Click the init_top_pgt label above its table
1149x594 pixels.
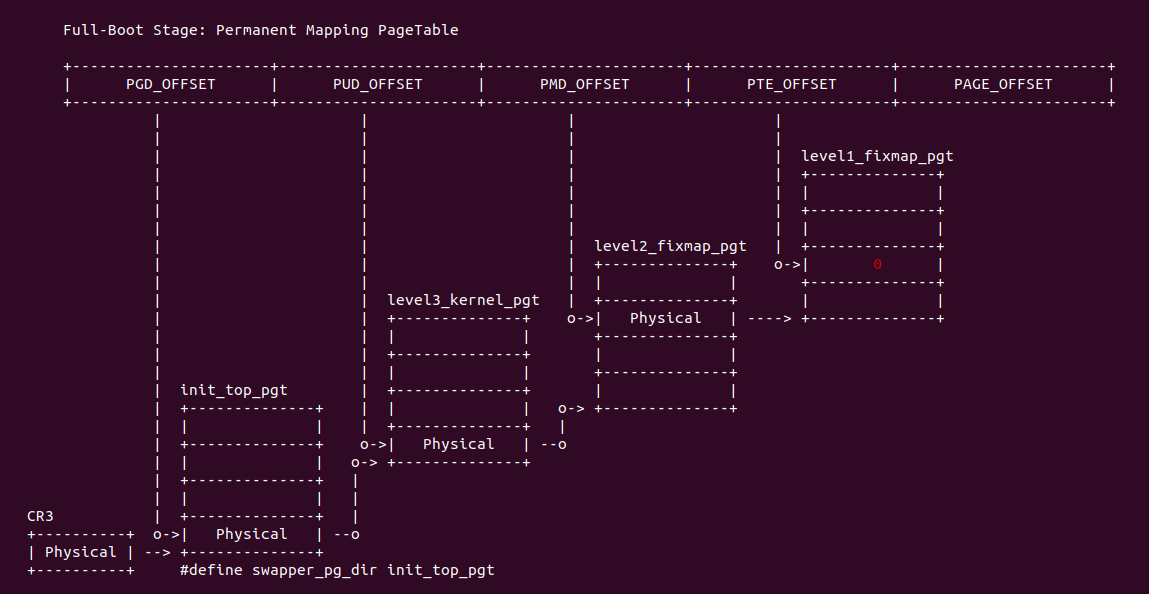pyautogui.click(x=233, y=390)
